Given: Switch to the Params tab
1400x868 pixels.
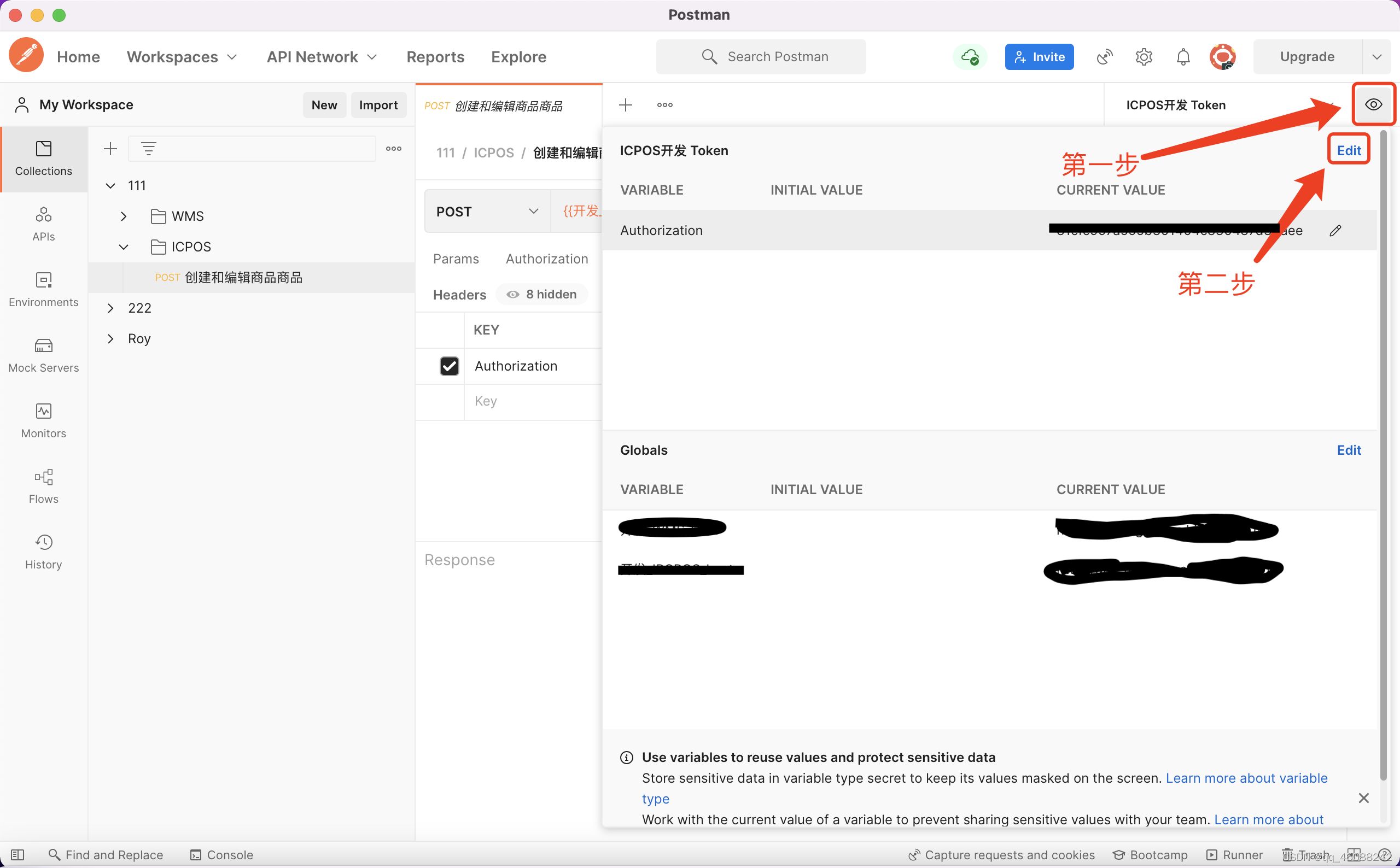Looking at the screenshot, I should coord(456,259).
